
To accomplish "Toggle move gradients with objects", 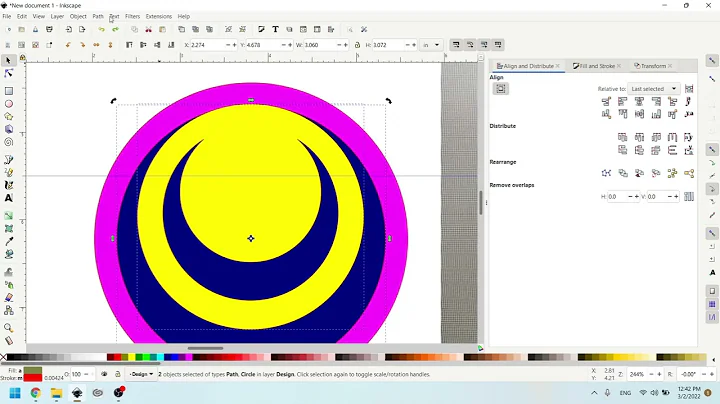I will (x=484, y=45).
